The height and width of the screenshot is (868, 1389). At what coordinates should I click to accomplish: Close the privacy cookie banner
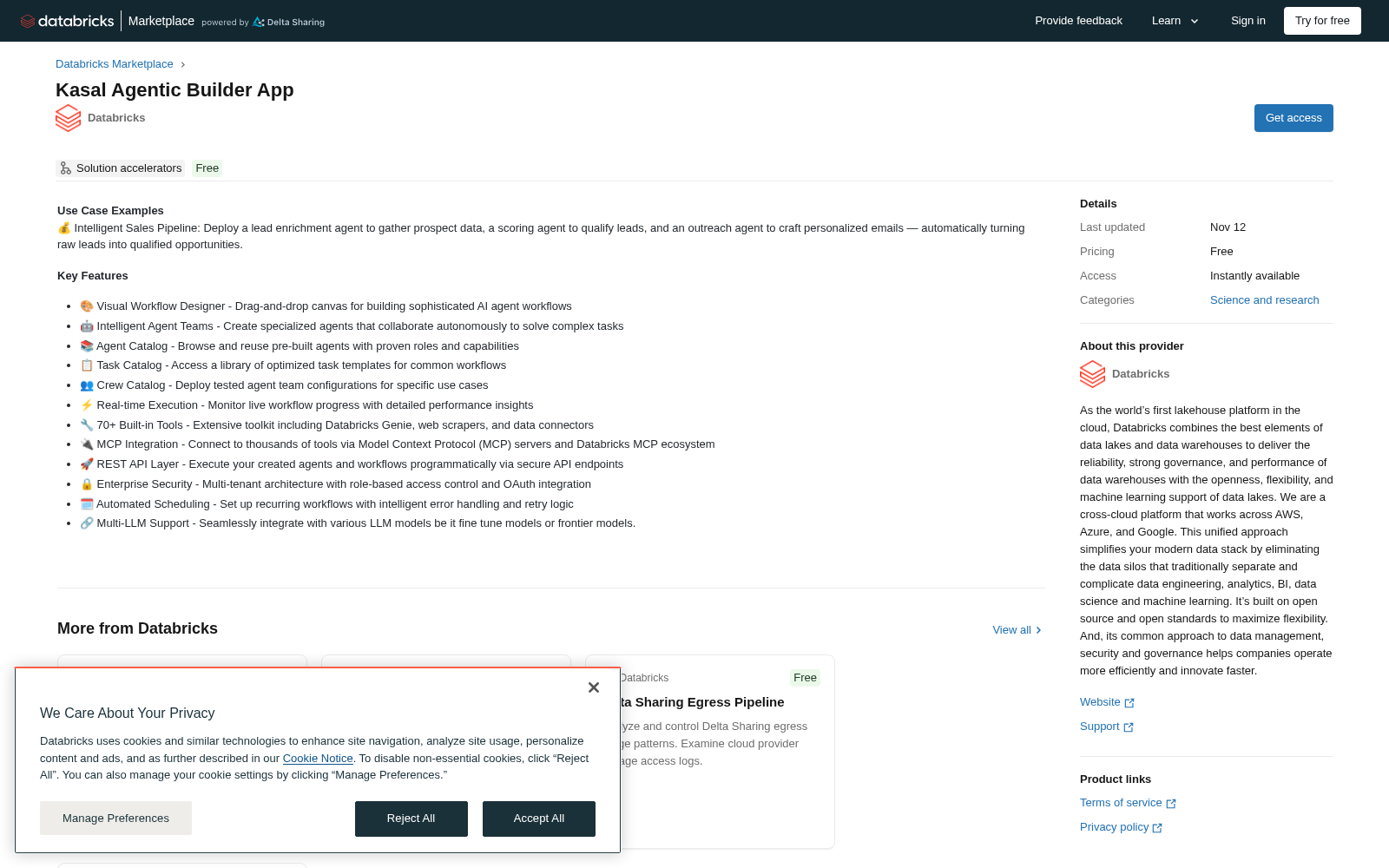594,687
